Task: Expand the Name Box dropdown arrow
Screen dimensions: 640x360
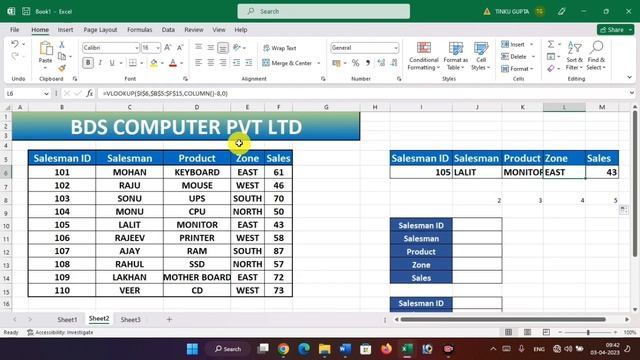Action: pos(46,94)
